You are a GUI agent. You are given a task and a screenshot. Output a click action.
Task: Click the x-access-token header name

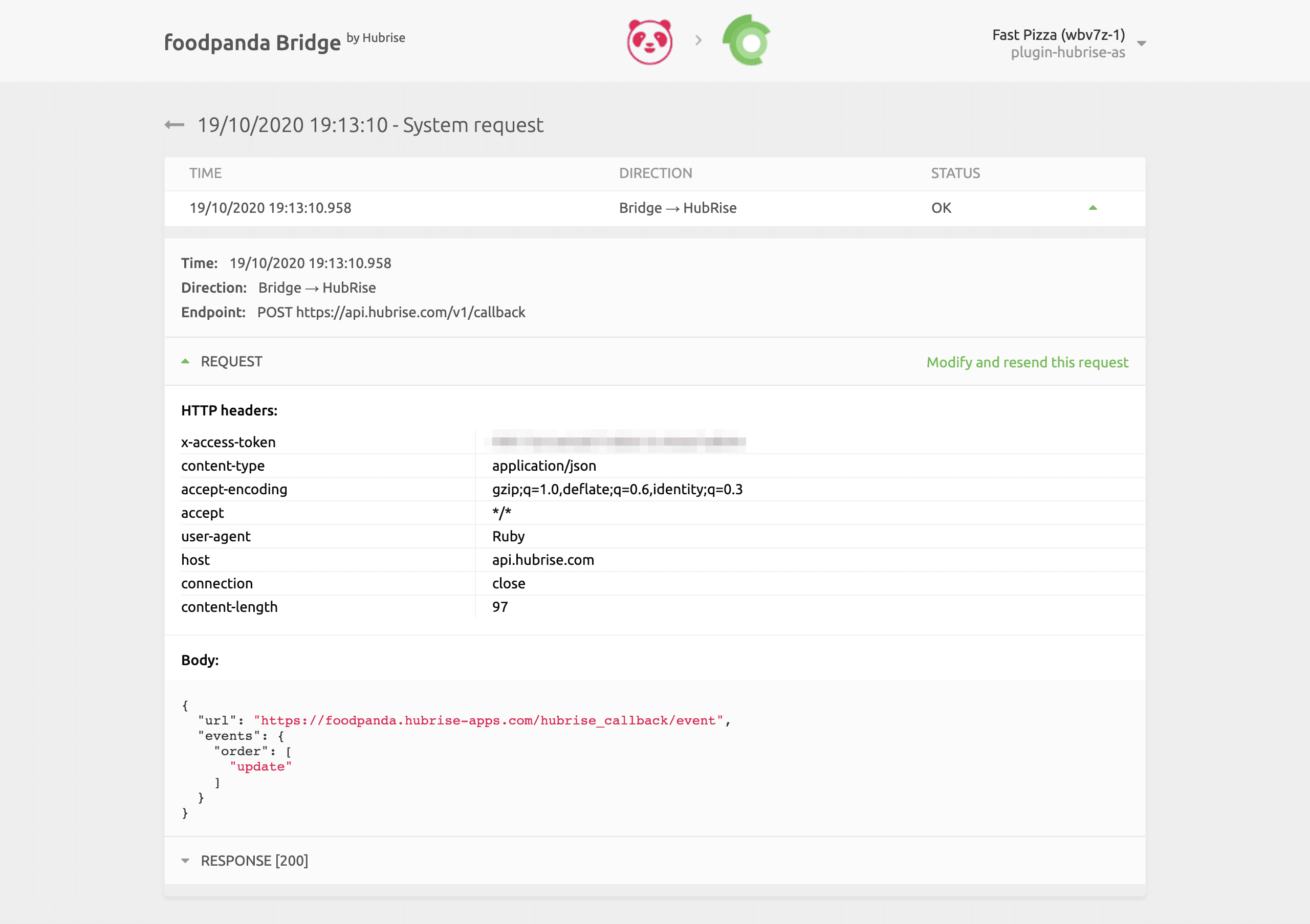228,443
